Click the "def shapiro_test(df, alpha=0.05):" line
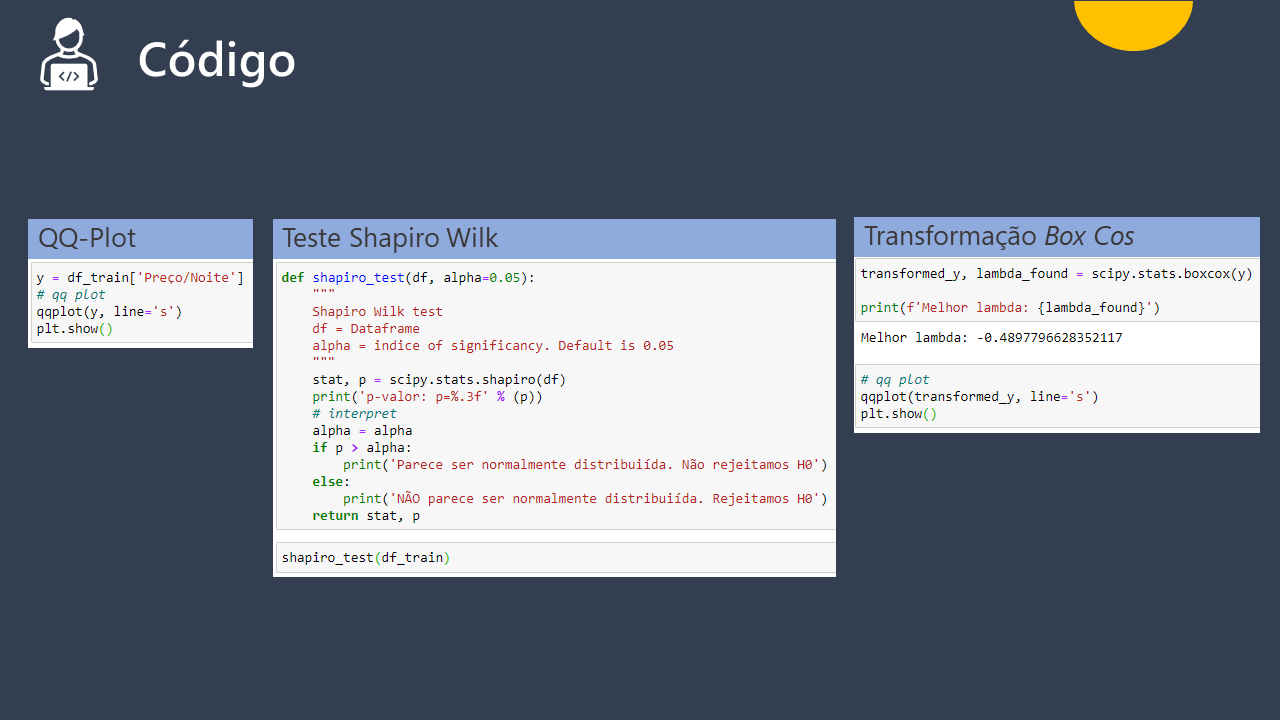1280x720 pixels. [408, 278]
